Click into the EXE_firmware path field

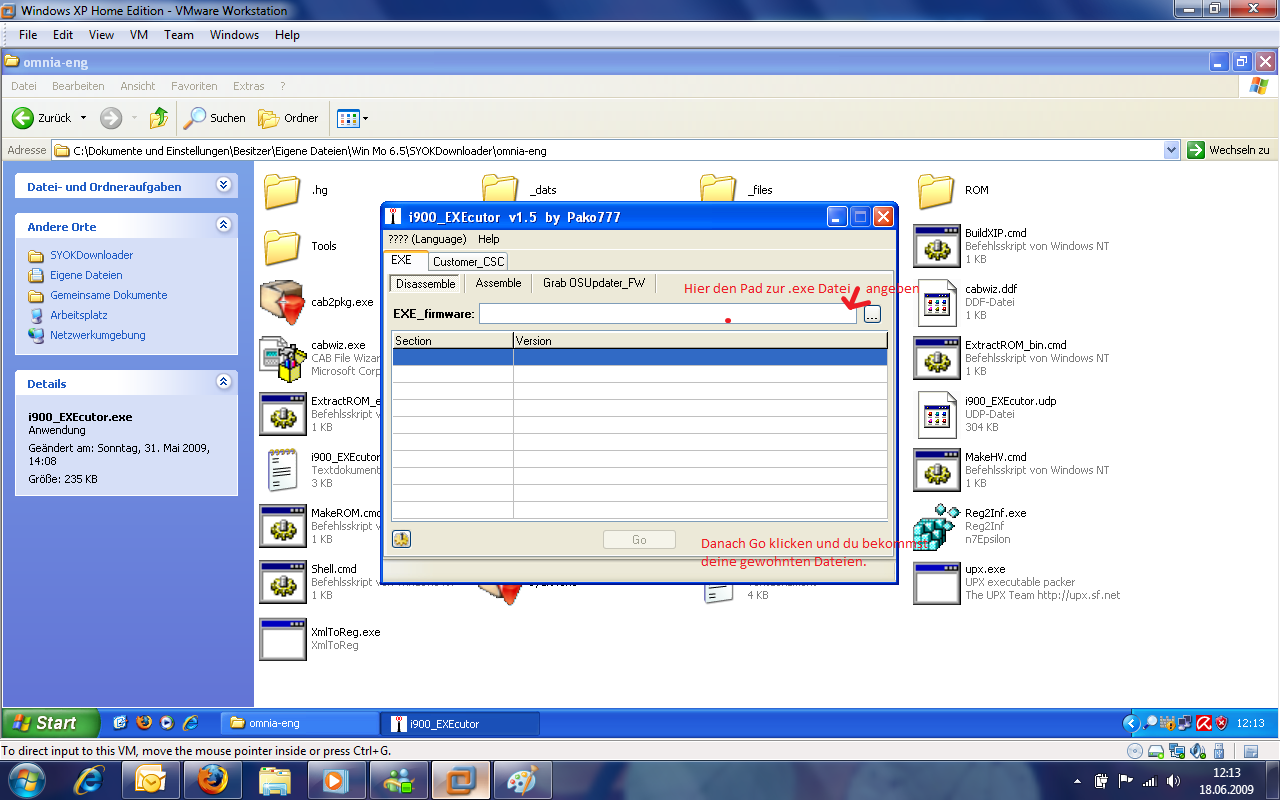coord(668,314)
